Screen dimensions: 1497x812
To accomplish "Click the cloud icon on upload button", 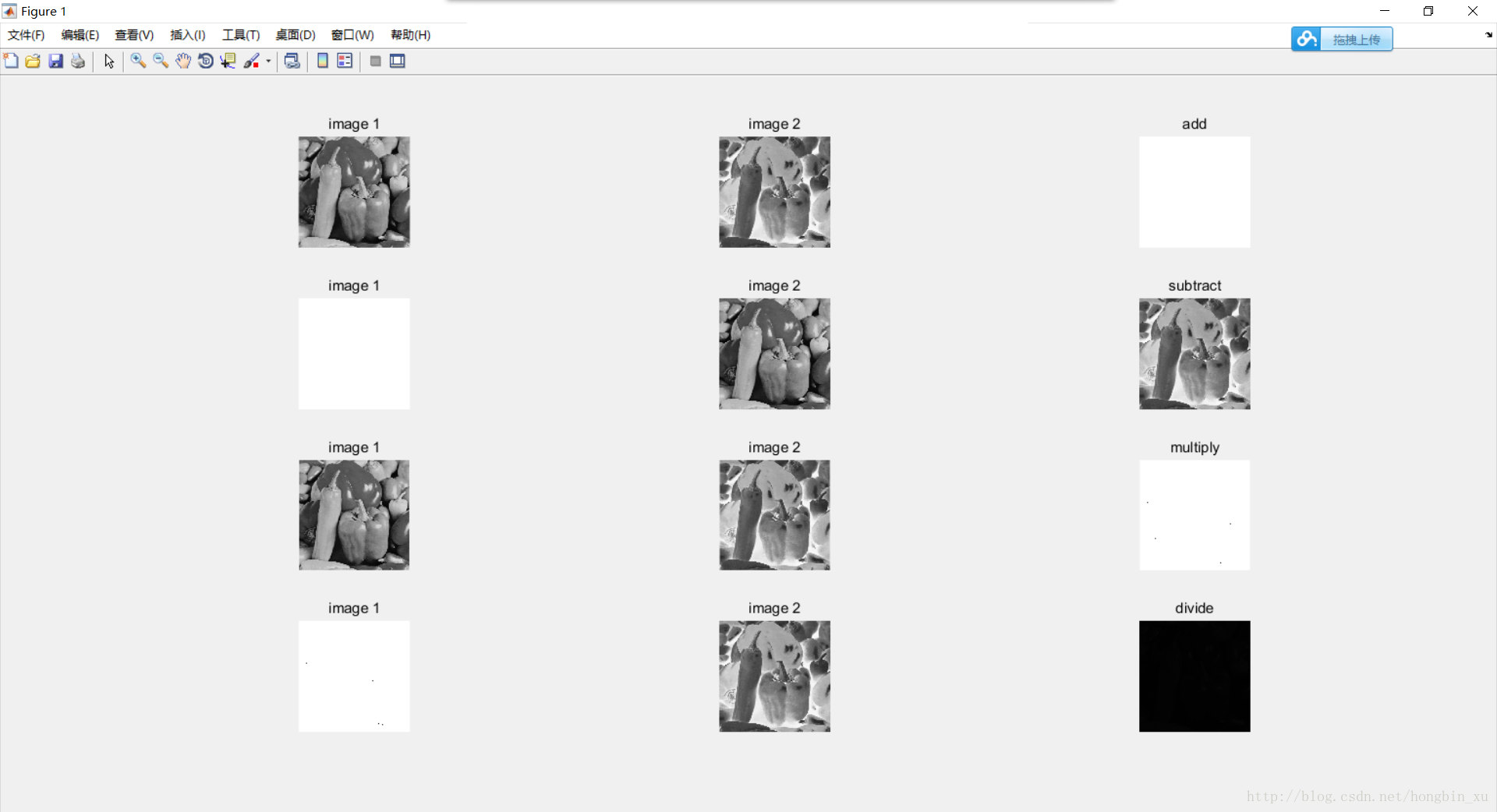I will coord(1307,39).
